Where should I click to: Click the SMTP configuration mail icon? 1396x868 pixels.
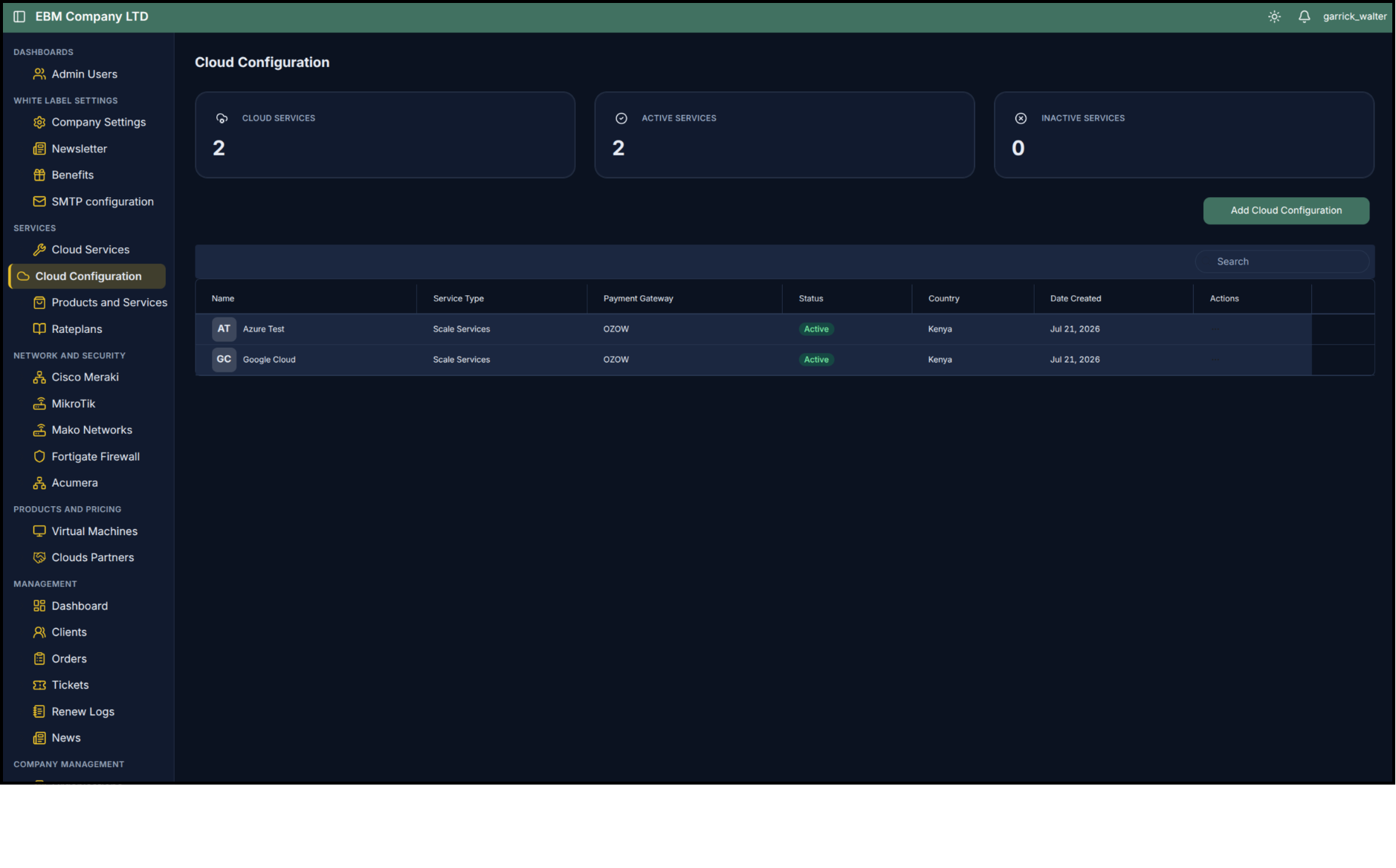click(x=39, y=201)
